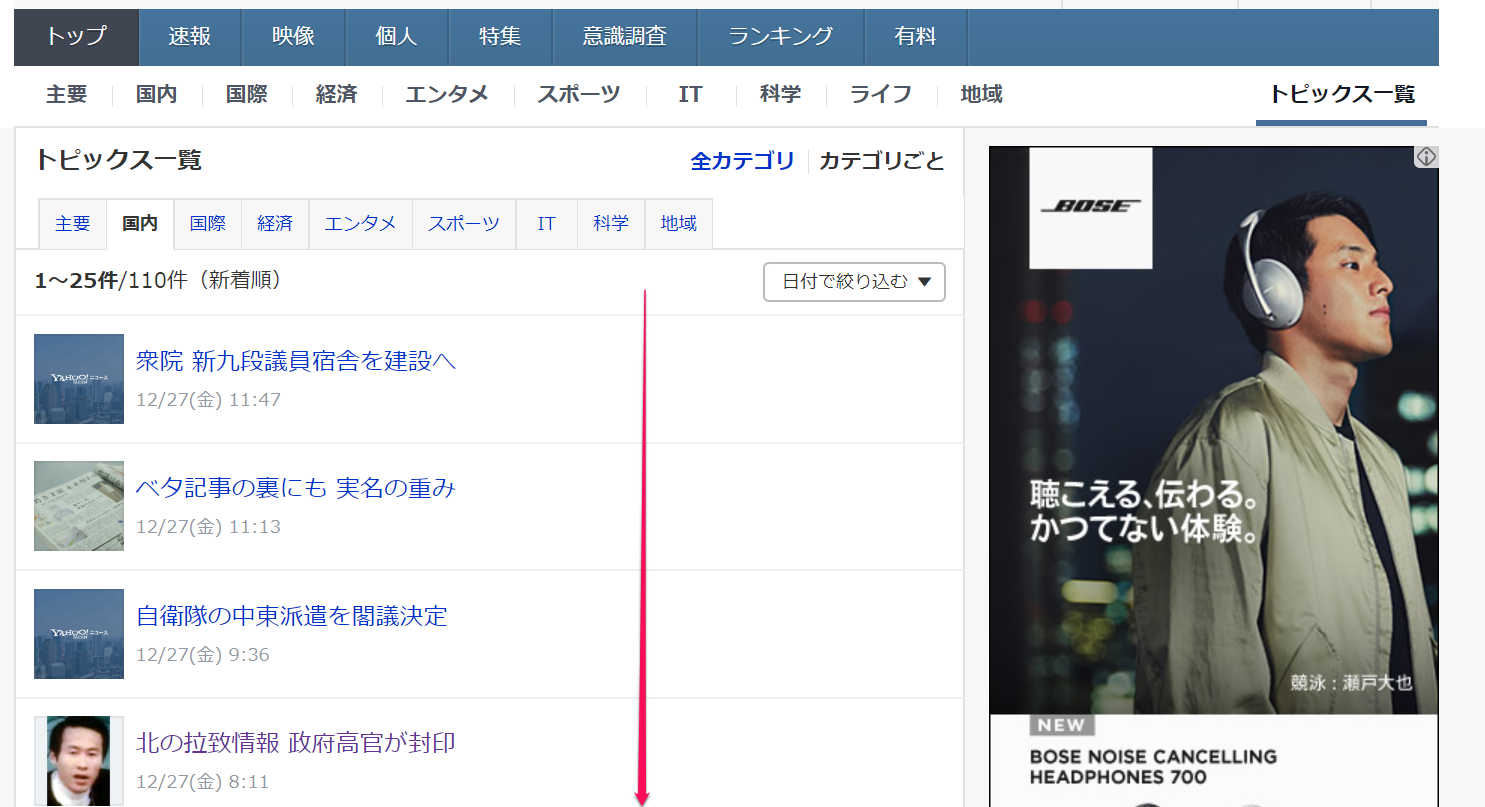The width and height of the screenshot is (1485, 807).
Task: Click the 有料 top navigation item
Action: 915,37
